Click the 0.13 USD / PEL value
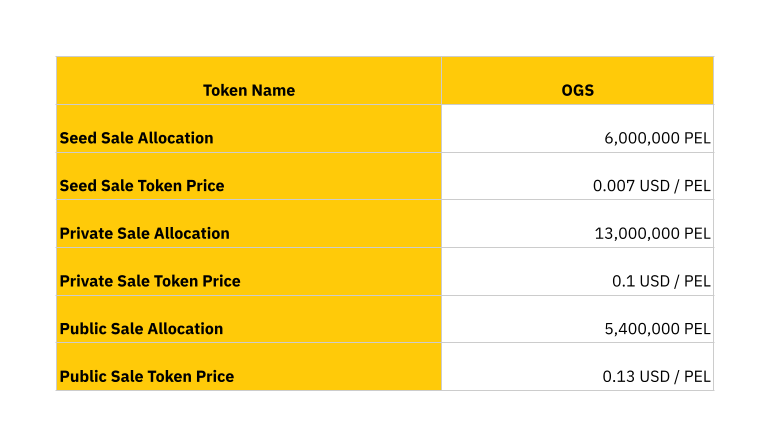The width and height of the screenshot is (773, 438). click(656, 377)
